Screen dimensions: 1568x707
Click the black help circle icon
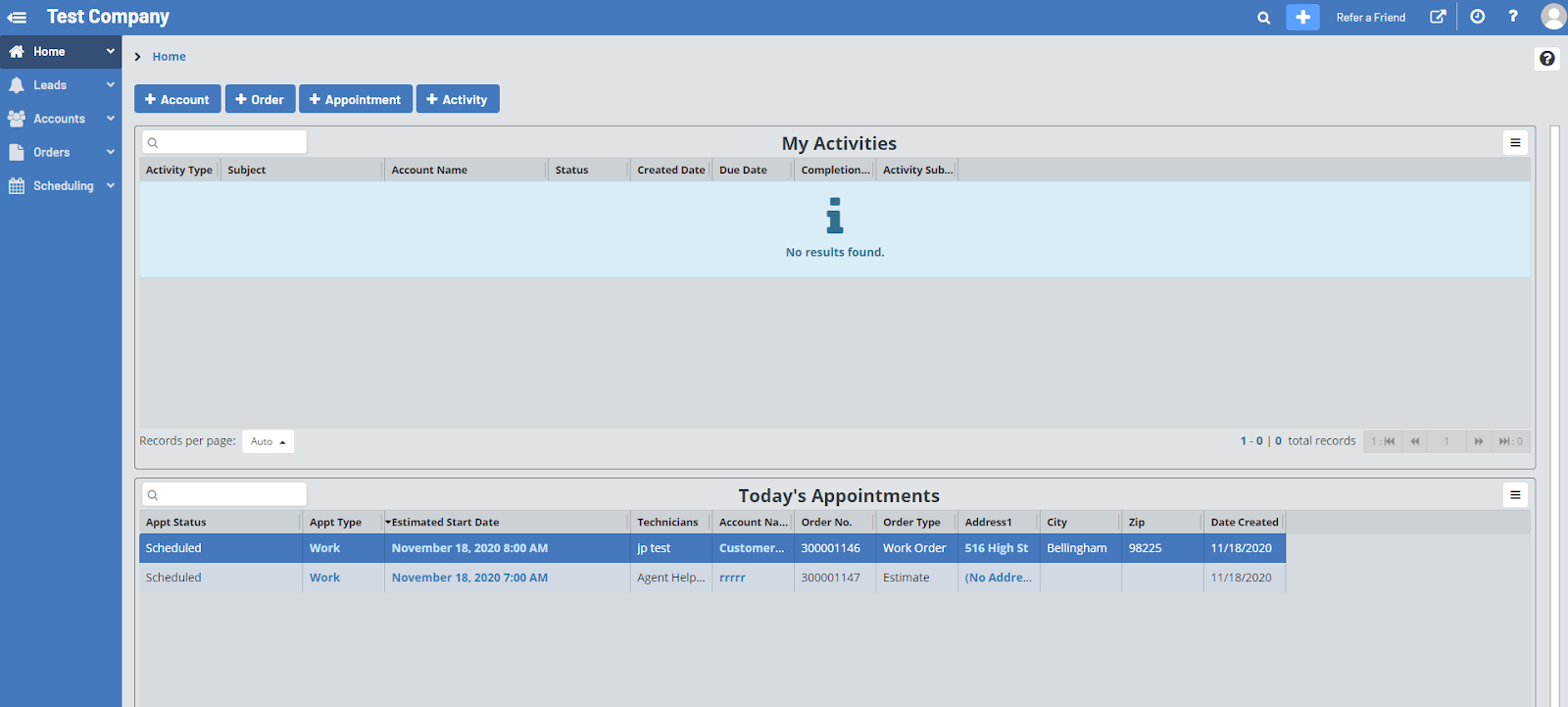[x=1546, y=59]
